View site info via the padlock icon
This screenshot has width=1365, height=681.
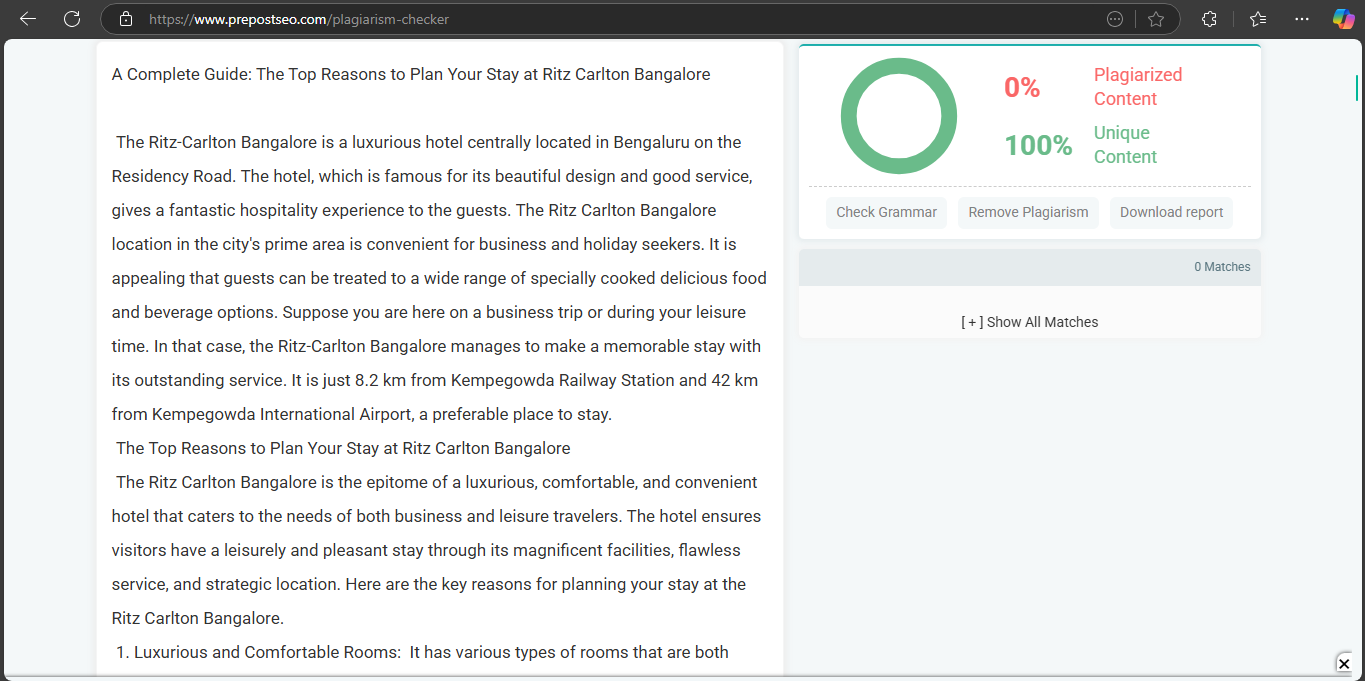[126, 19]
